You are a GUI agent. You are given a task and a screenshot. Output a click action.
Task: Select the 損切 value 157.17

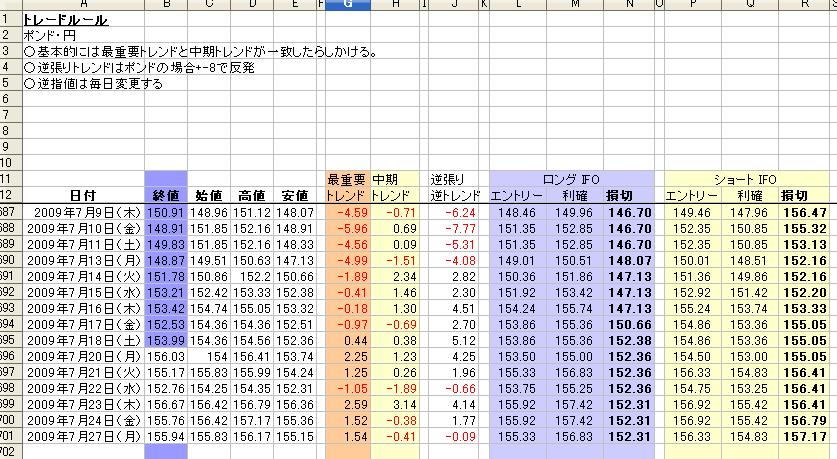pyautogui.click(x=806, y=436)
